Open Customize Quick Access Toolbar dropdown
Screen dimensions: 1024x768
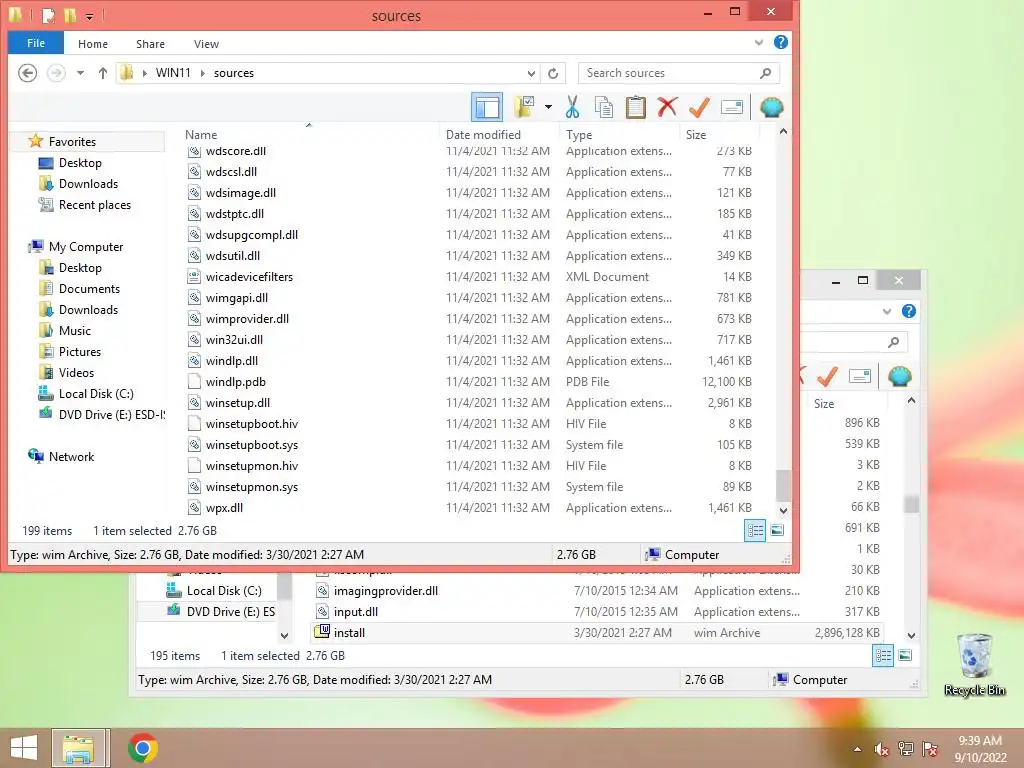tap(89, 16)
